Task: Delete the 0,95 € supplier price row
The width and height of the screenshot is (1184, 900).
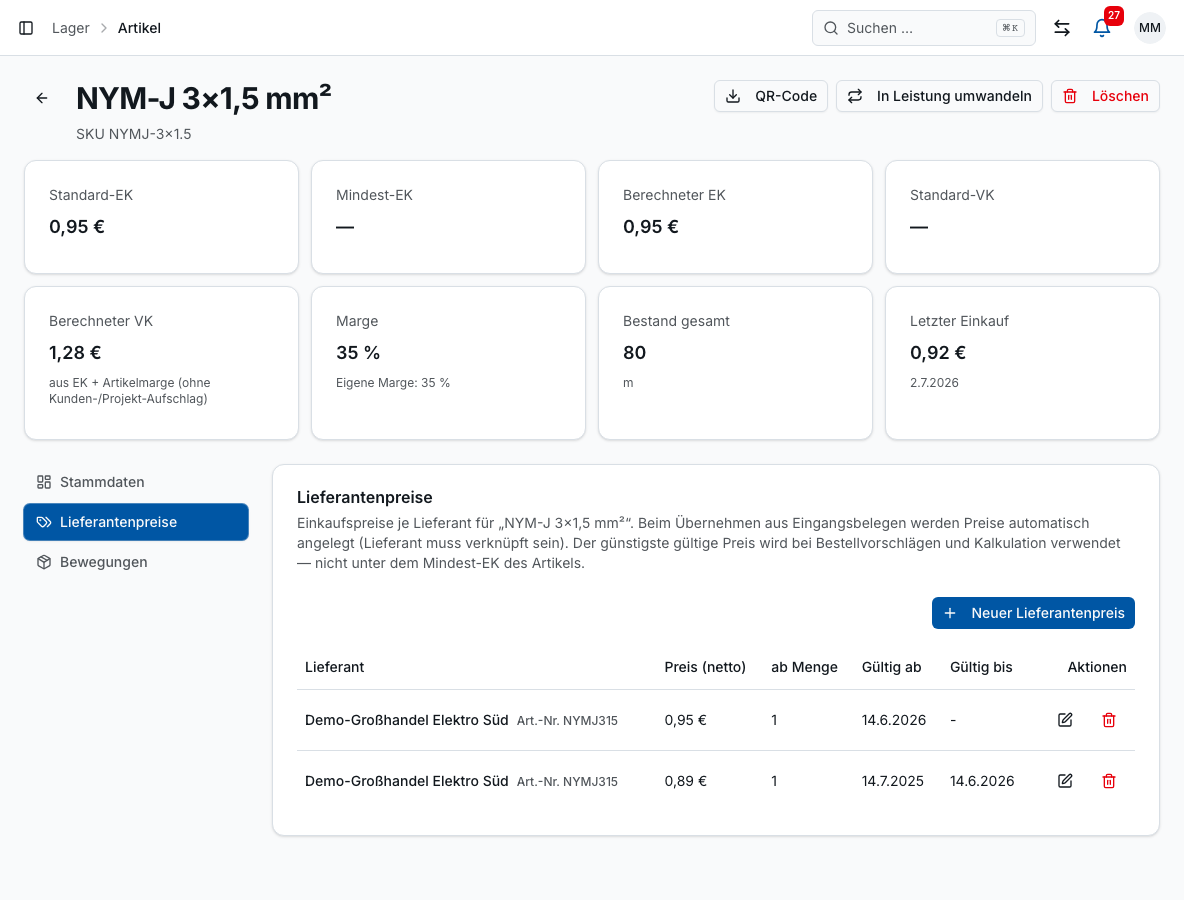Action: tap(1108, 720)
